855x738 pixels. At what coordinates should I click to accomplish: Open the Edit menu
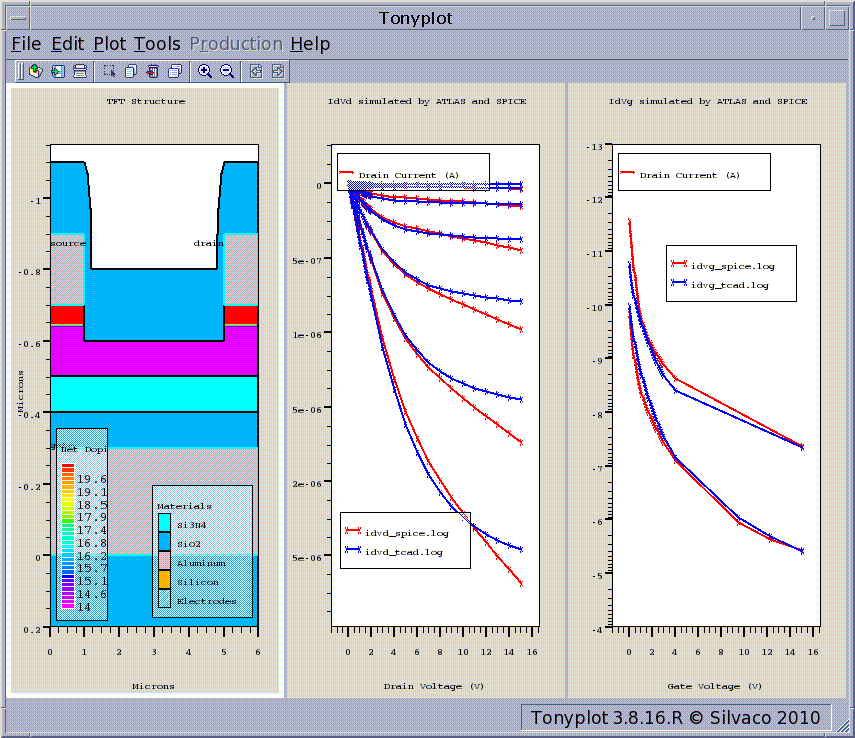[68, 44]
